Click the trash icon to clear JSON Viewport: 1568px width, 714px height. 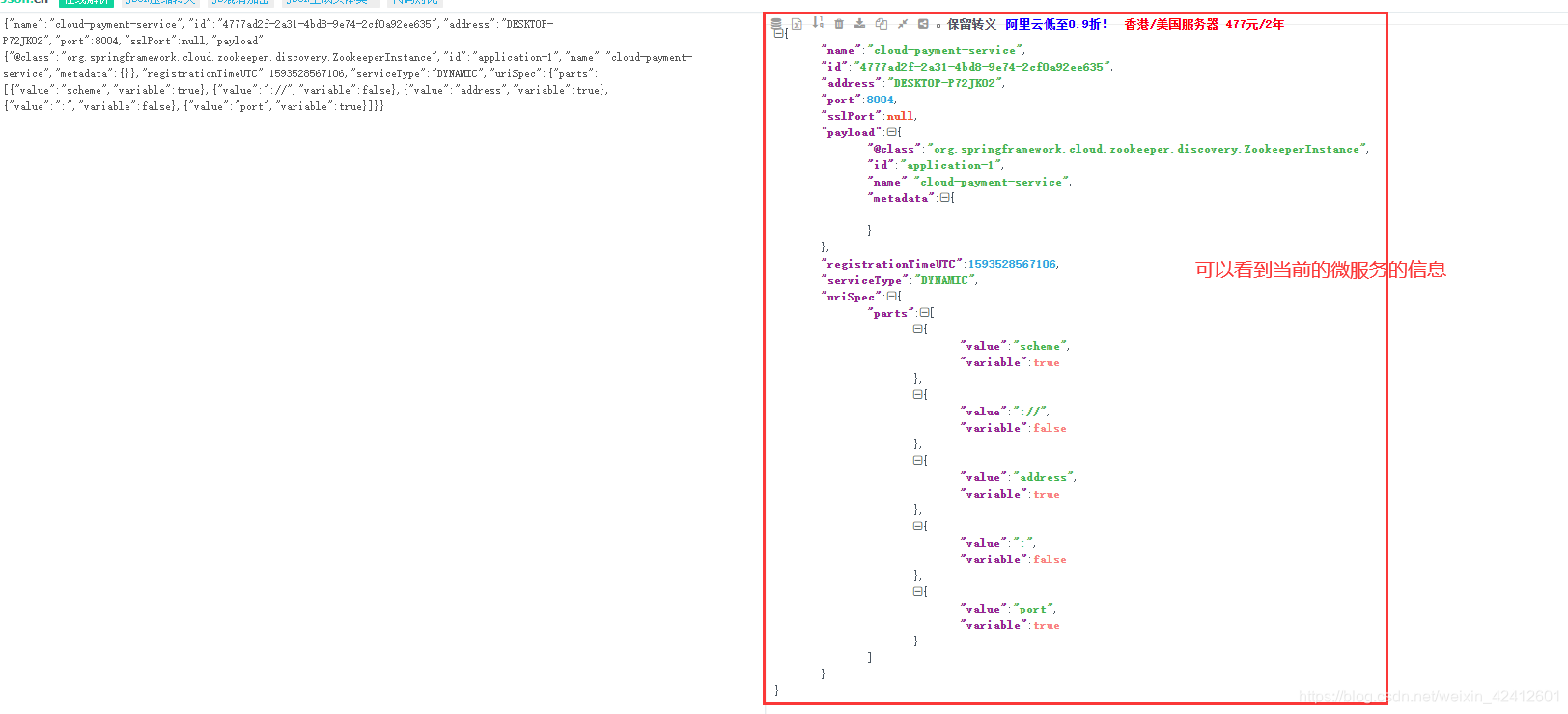tap(839, 24)
